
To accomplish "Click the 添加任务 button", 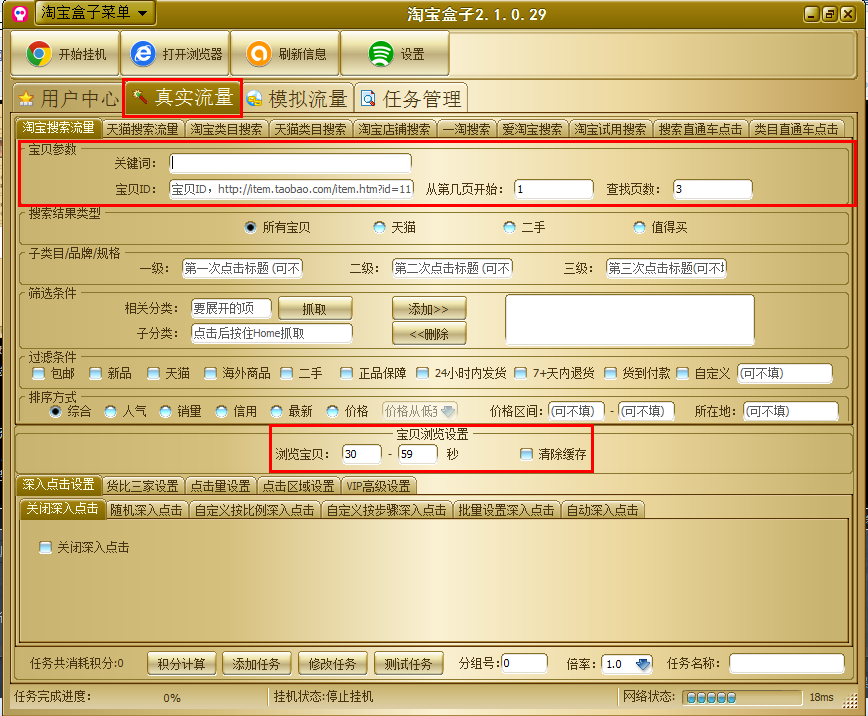I will (256, 663).
